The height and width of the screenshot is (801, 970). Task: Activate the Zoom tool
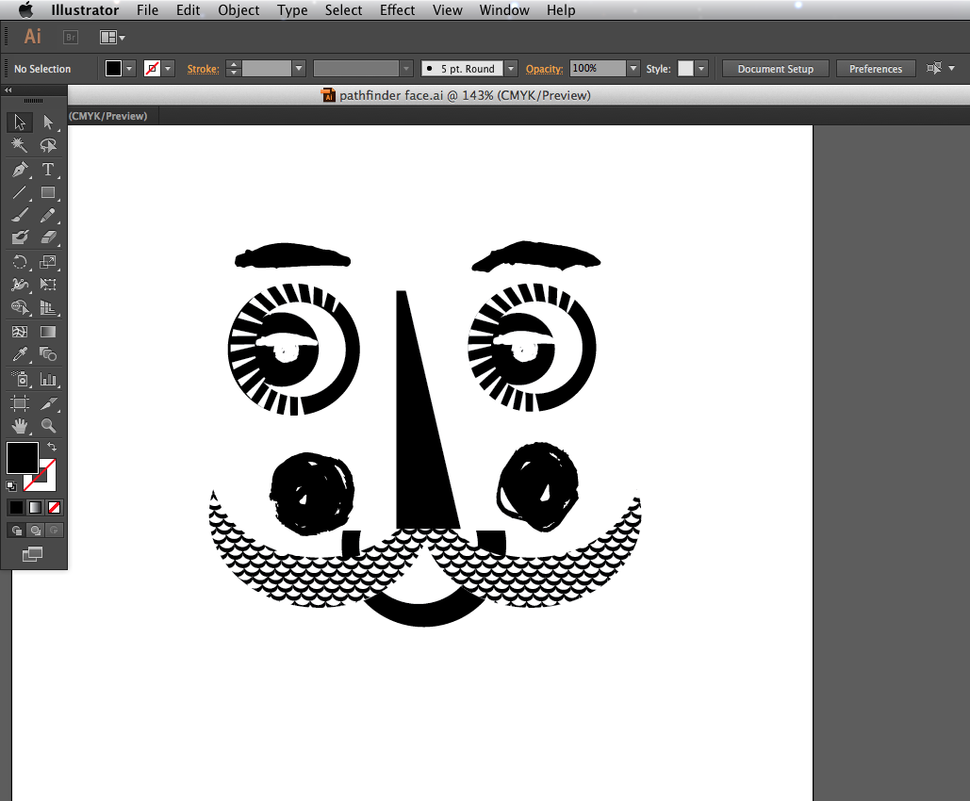coord(48,425)
